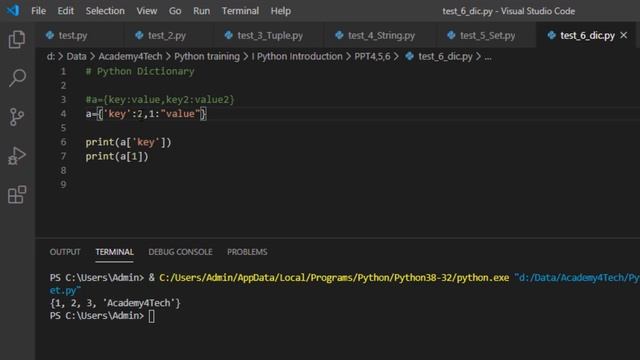
Task: Click the terminal output {1, 2, 3, 'Academy4Tech'}
Action: pos(115,303)
